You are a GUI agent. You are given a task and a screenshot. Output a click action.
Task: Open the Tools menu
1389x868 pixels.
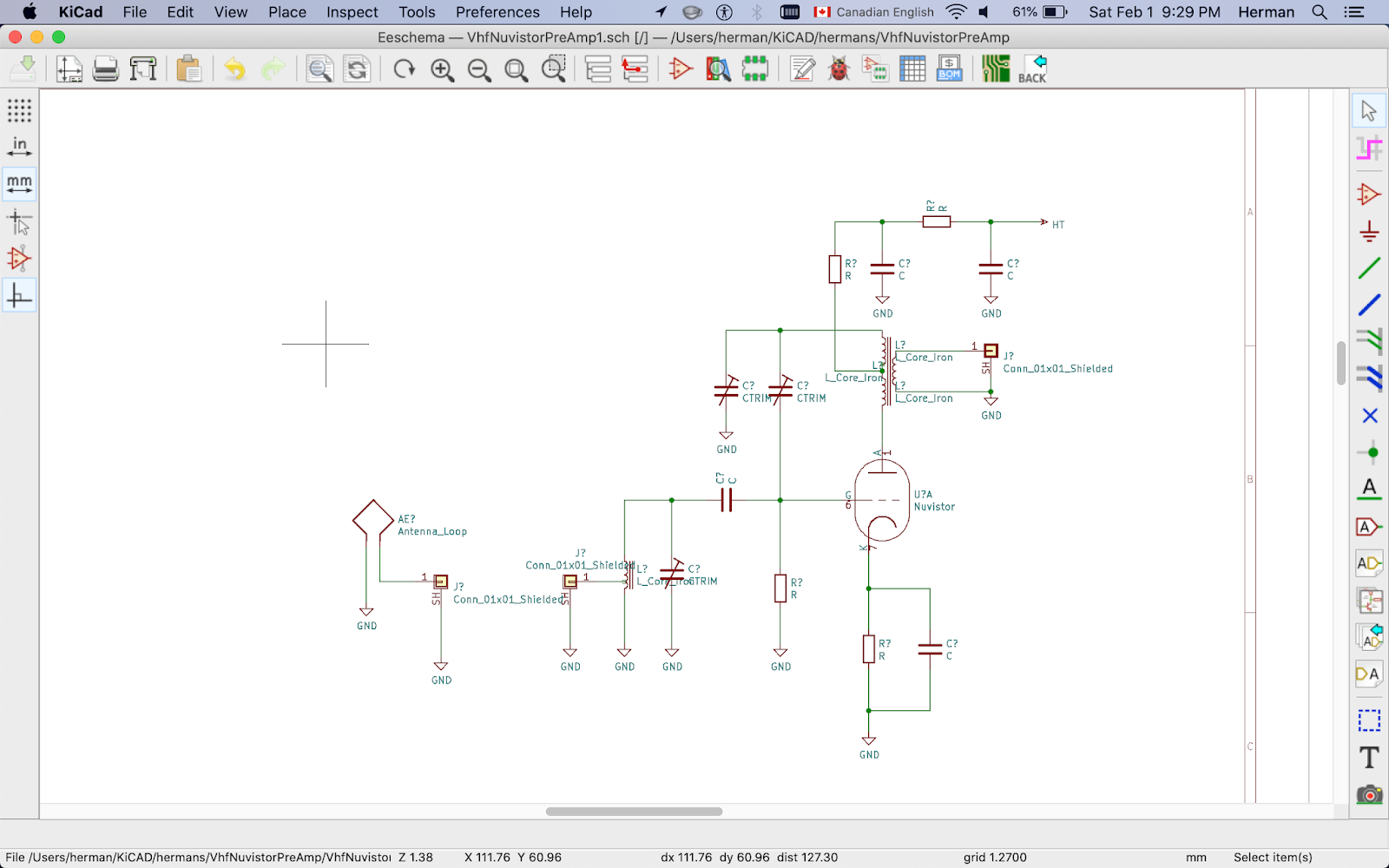418,12
